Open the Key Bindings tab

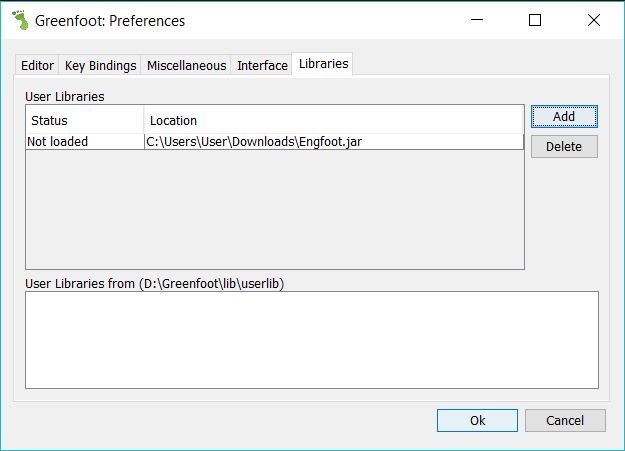click(100, 65)
